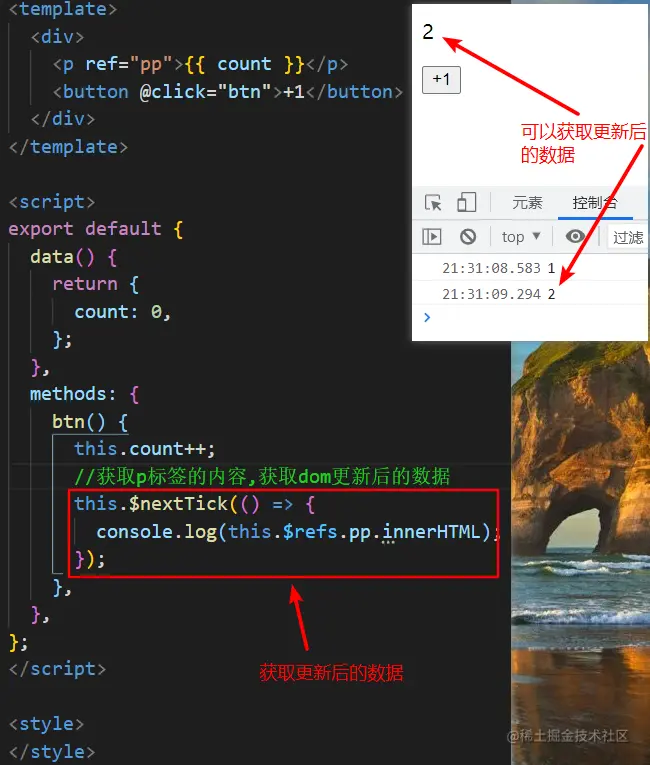Viewport: 650px width, 765px height.
Task: Place the cursor on the this.count++ line
Action: tap(144, 449)
